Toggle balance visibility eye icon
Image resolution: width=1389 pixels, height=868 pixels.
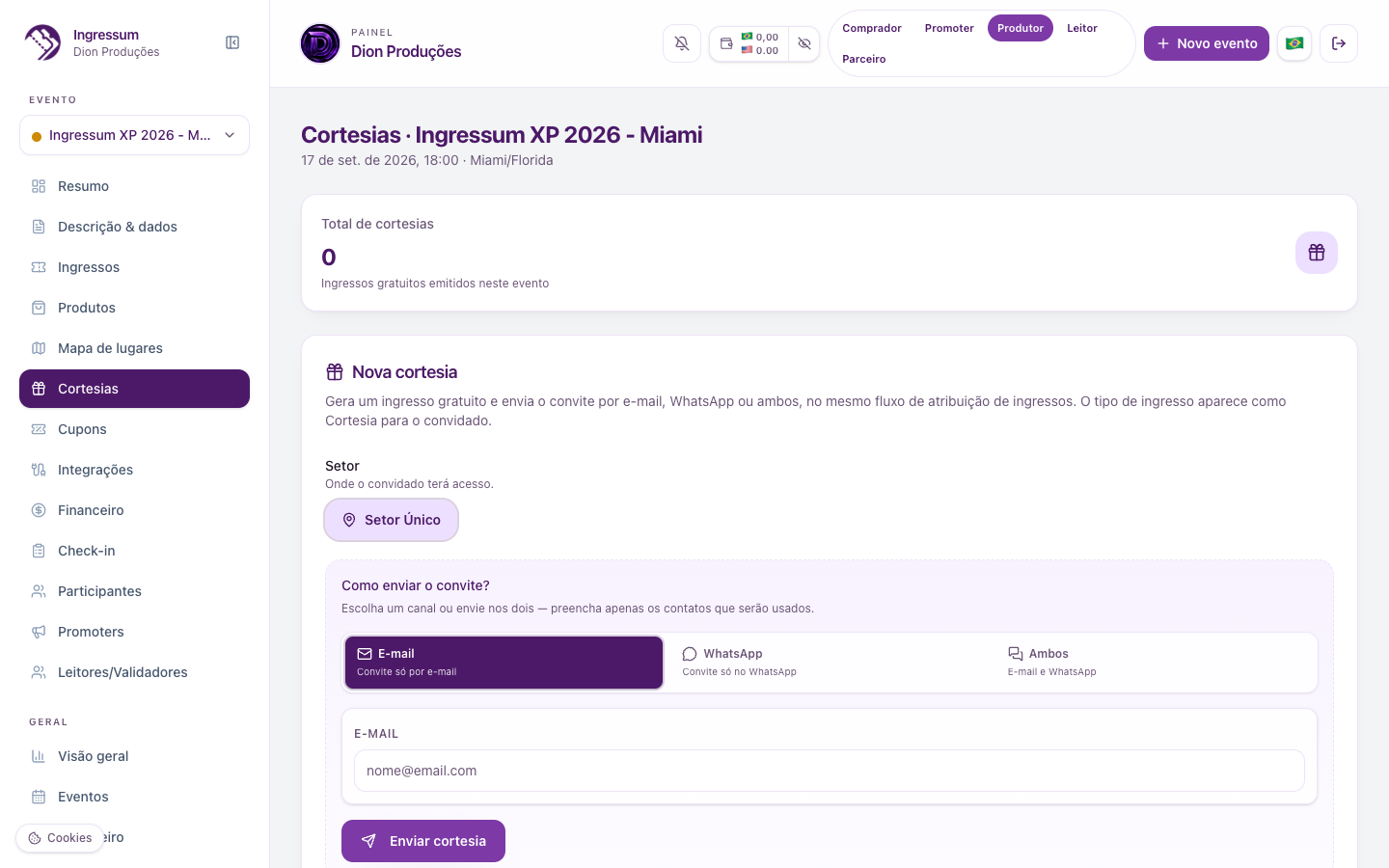point(804,43)
